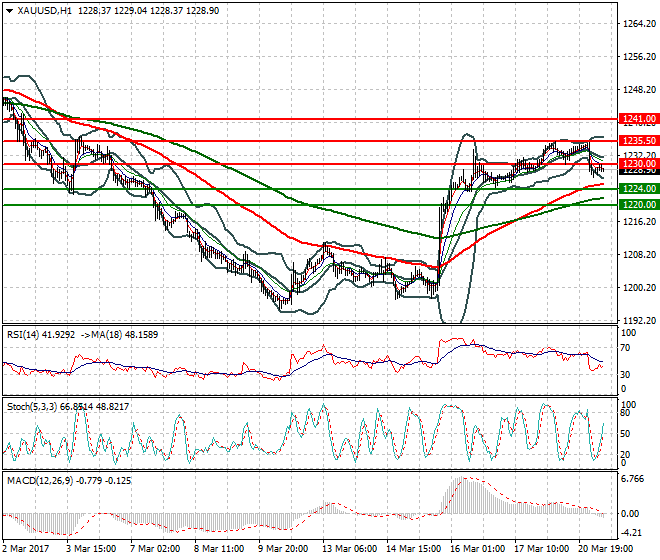
Task: Click the 1264.20 price scale value
Action: pyautogui.click(x=639, y=24)
